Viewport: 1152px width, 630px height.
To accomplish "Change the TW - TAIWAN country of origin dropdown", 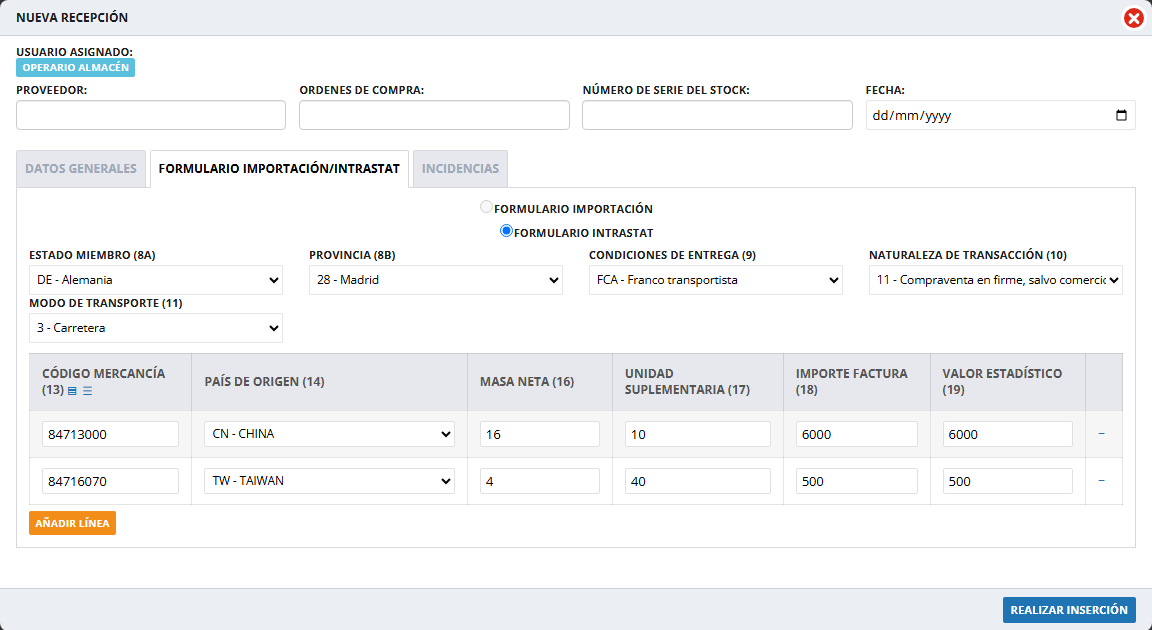I will pyautogui.click(x=329, y=481).
